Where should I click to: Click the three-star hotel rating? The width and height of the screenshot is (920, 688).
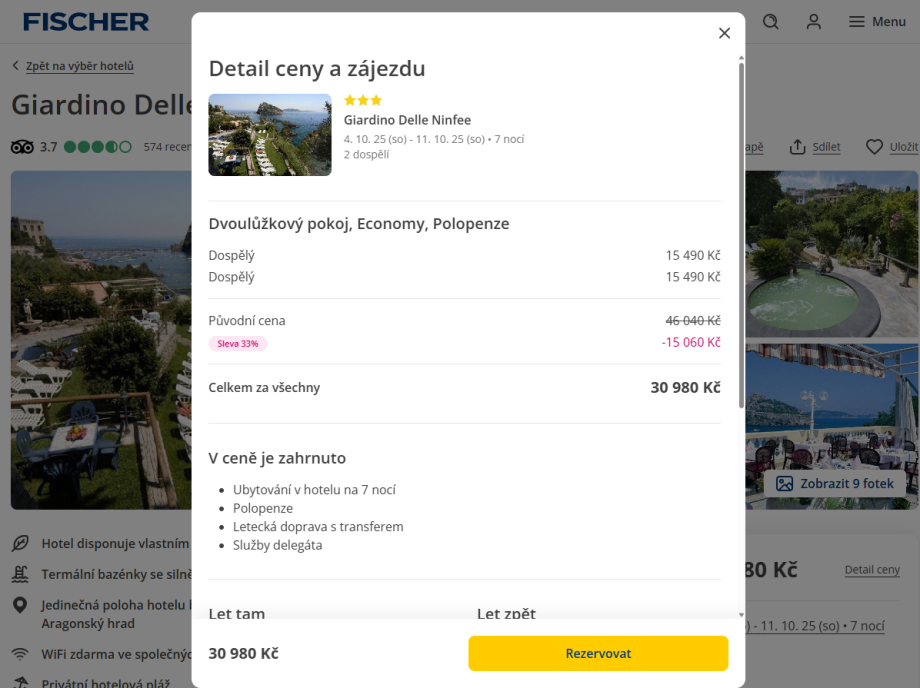click(x=363, y=100)
